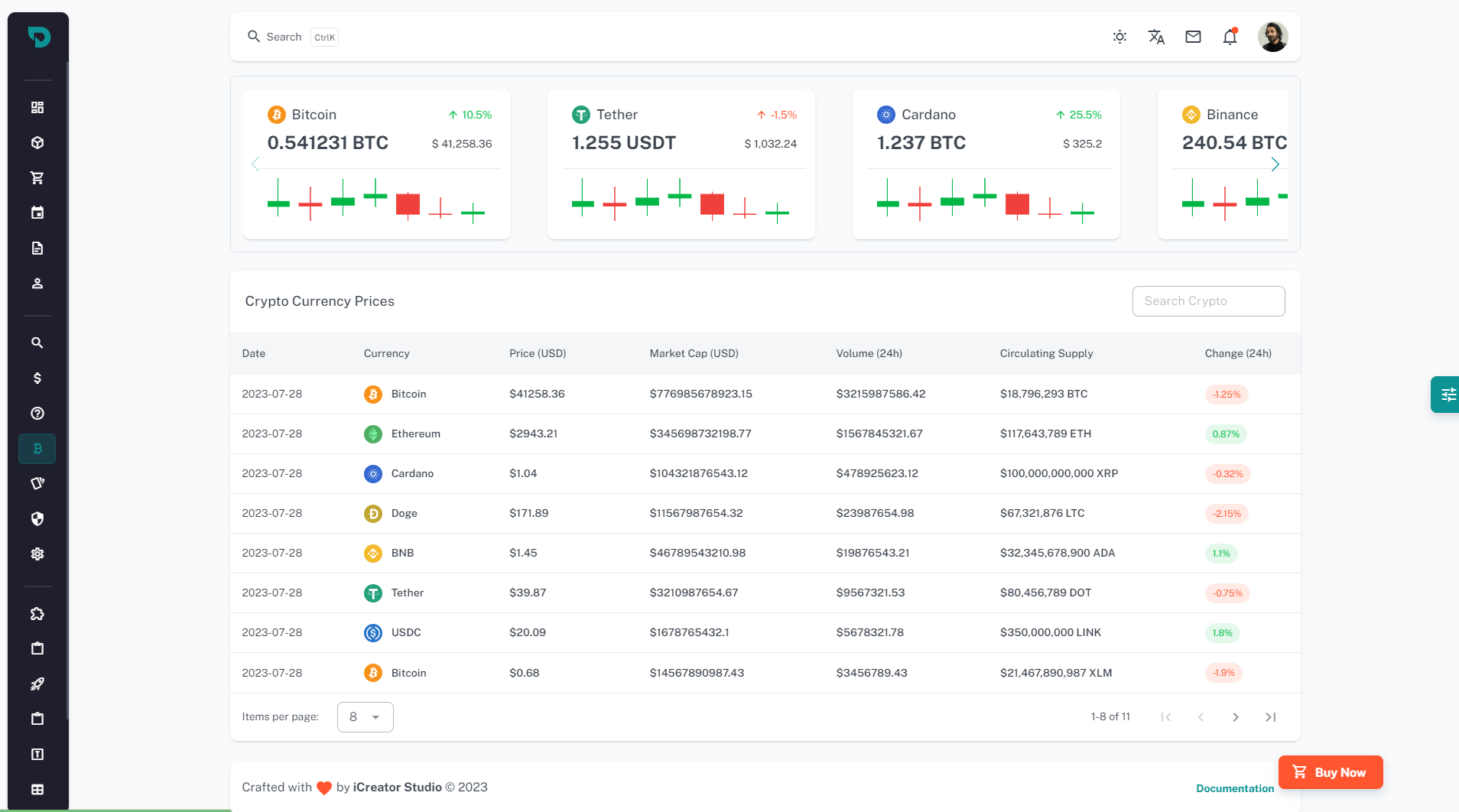Slide crypto cards carousel to the right
Viewport: 1459px width, 812px height.
(x=1275, y=164)
